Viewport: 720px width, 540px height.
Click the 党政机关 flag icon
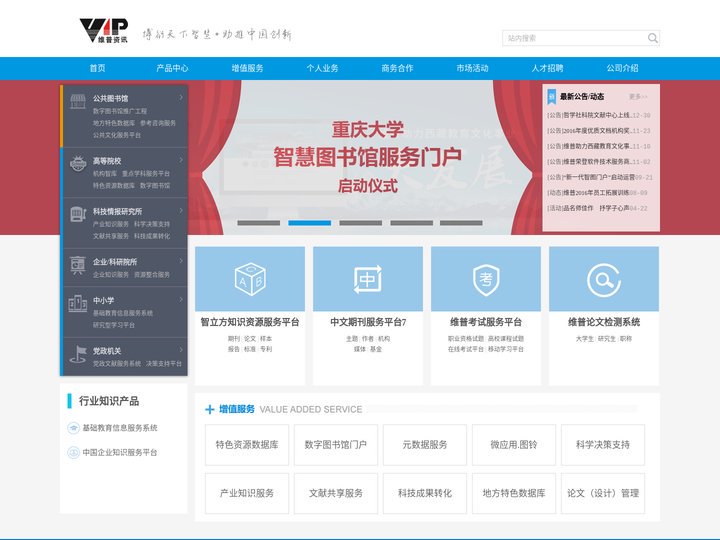[x=78, y=354]
